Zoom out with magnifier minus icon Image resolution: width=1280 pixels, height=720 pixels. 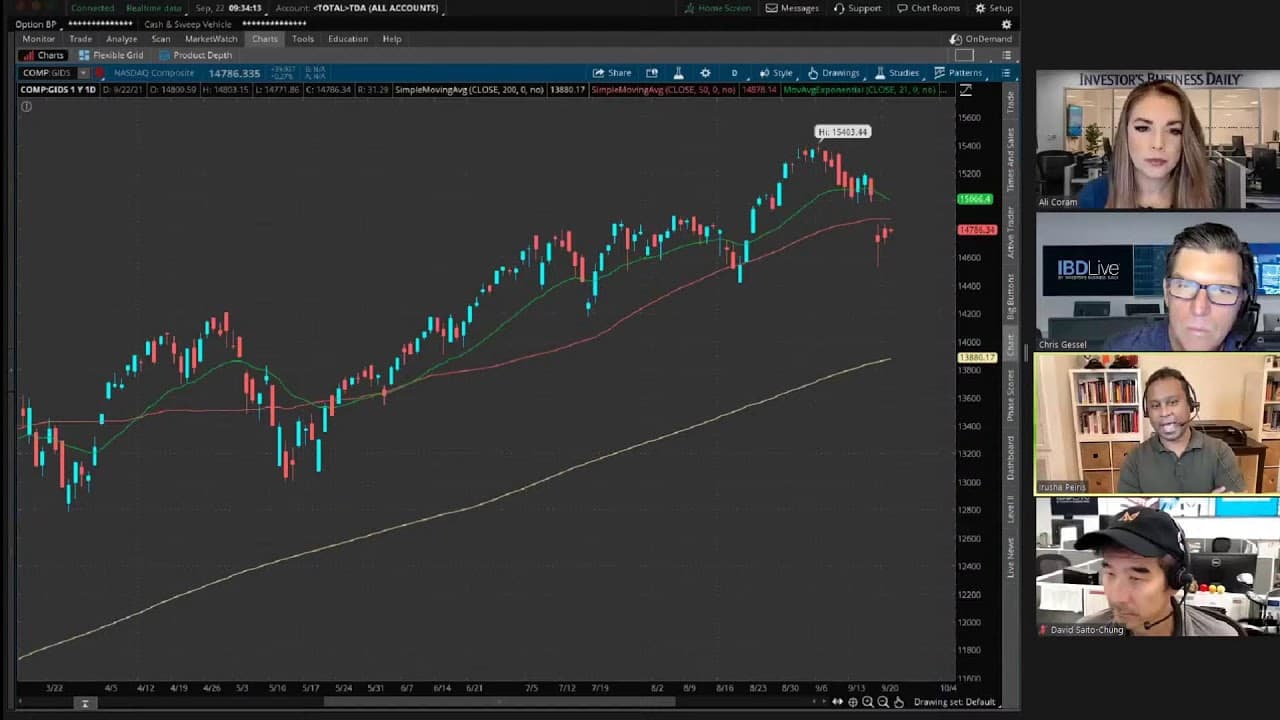click(883, 702)
